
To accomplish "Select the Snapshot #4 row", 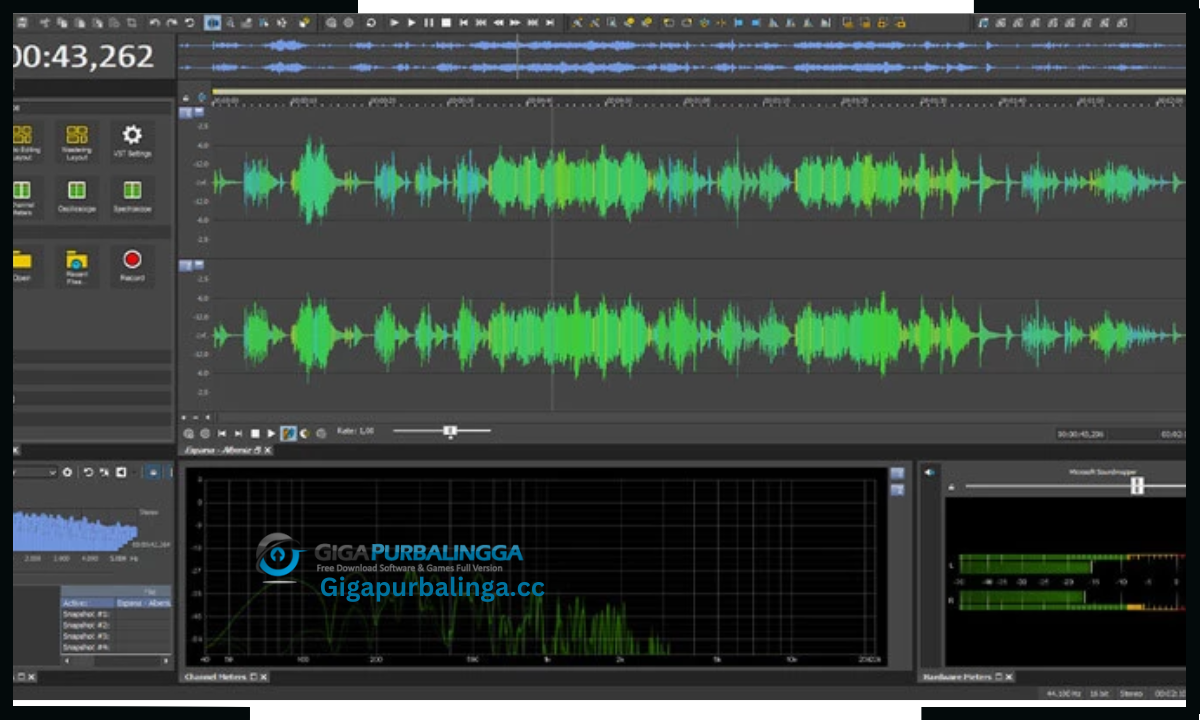I will tap(116, 647).
